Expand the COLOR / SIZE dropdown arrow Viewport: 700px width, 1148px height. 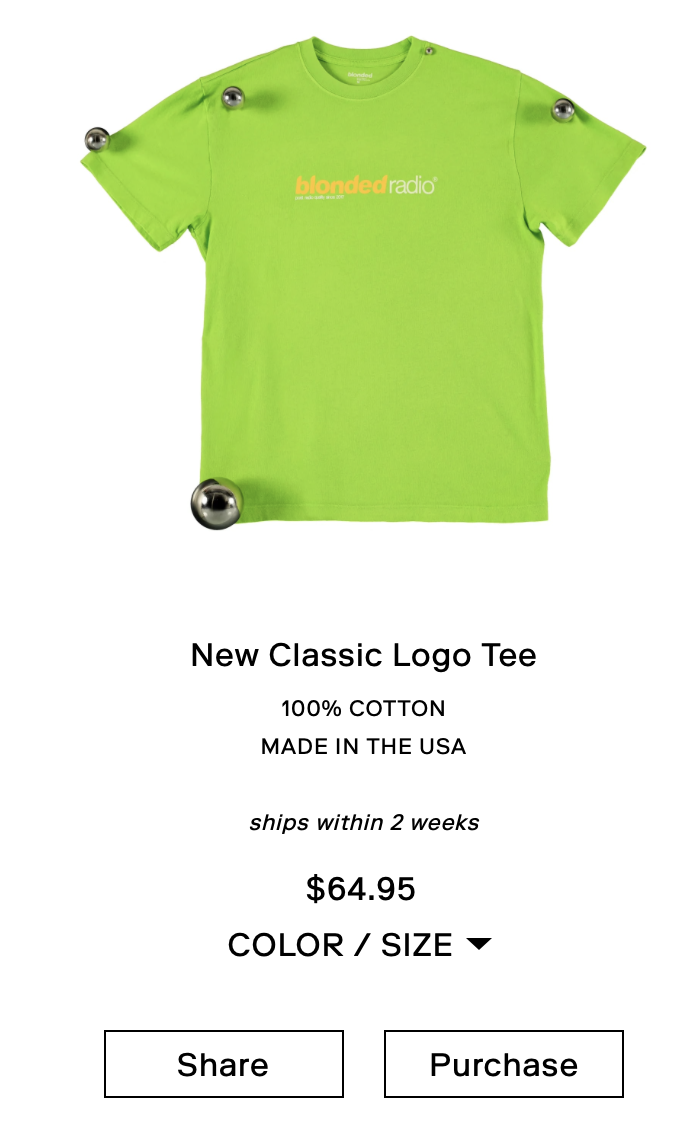pos(479,943)
